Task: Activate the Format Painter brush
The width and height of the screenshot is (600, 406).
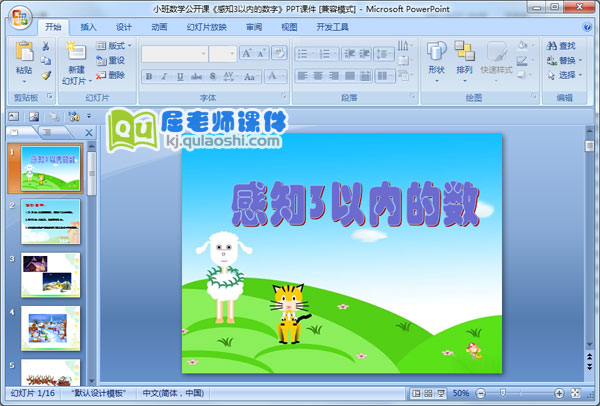Action: [x=46, y=75]
